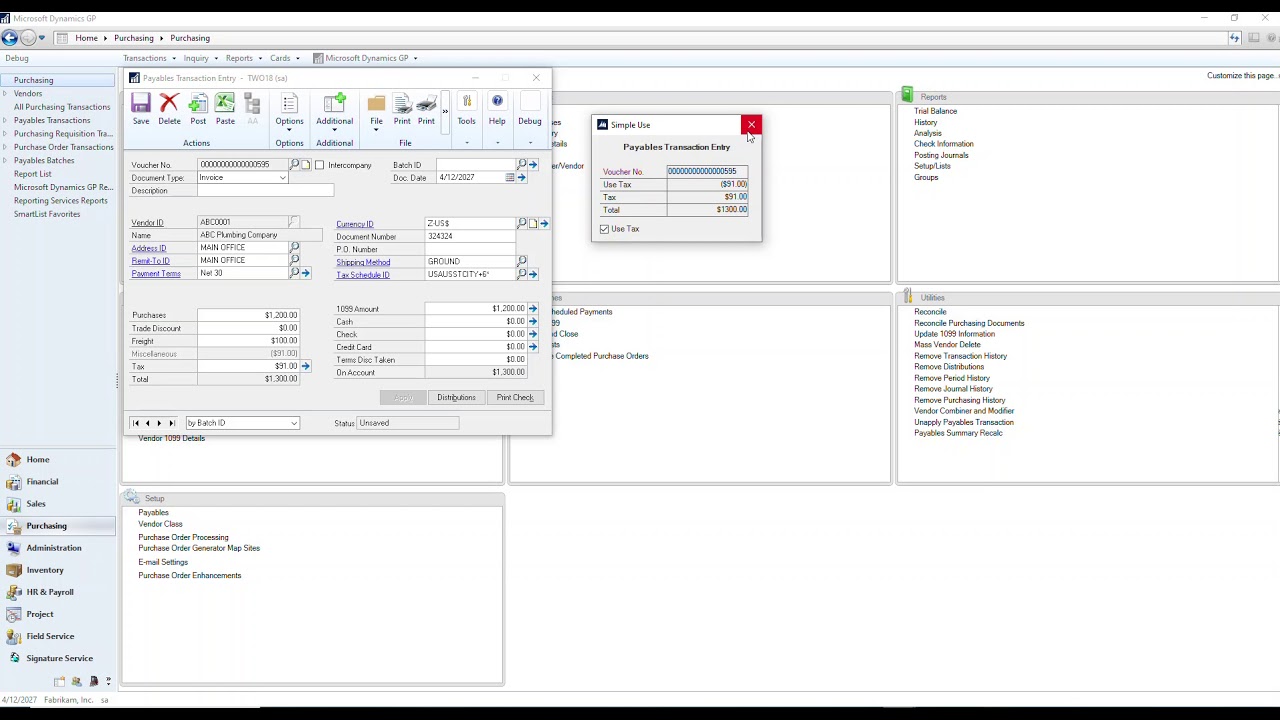Click the Payment Terms link label

[x=156, y=273]
